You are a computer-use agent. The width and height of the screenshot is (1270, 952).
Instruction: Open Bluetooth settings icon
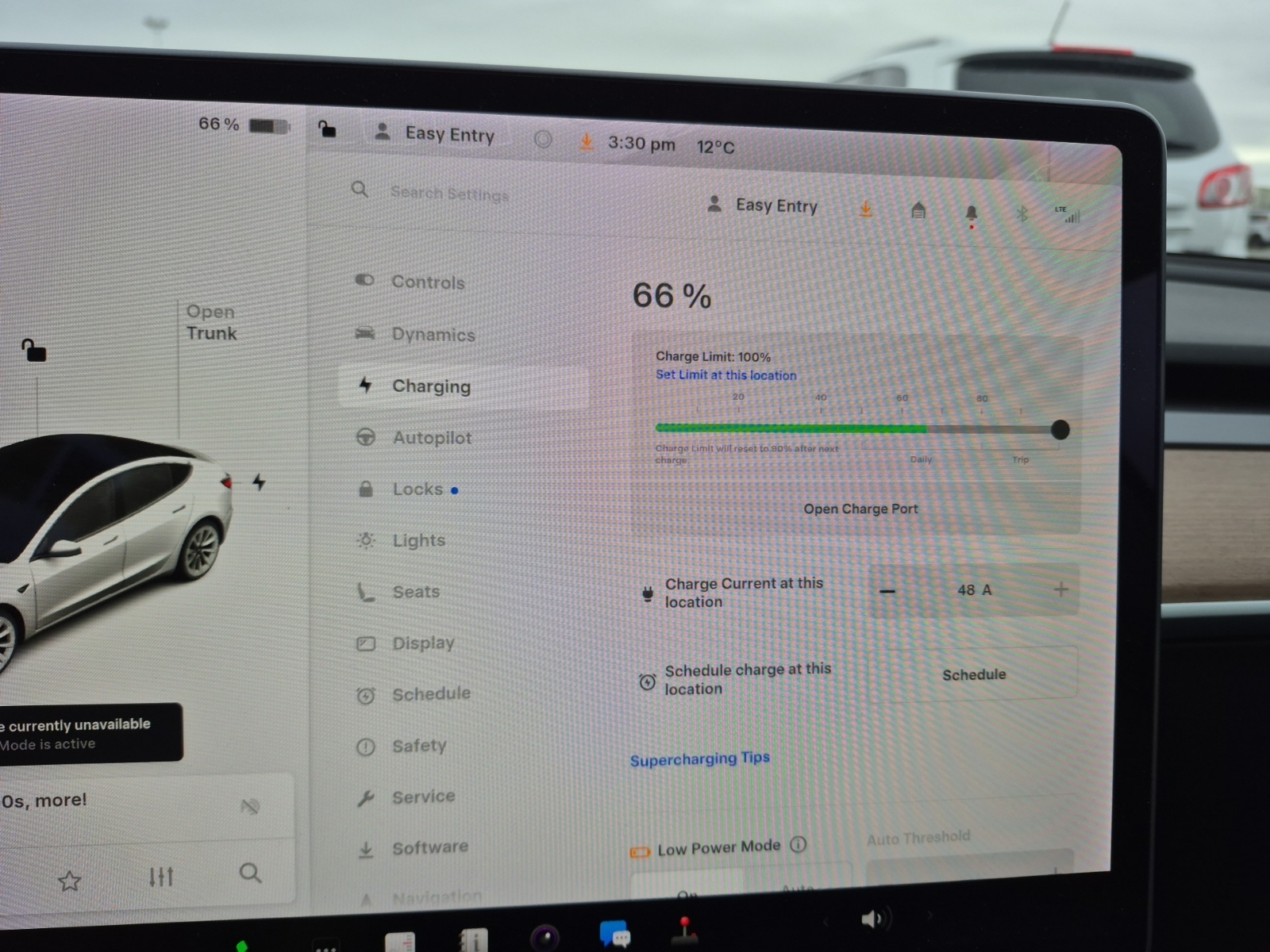tap(1022, 213)
